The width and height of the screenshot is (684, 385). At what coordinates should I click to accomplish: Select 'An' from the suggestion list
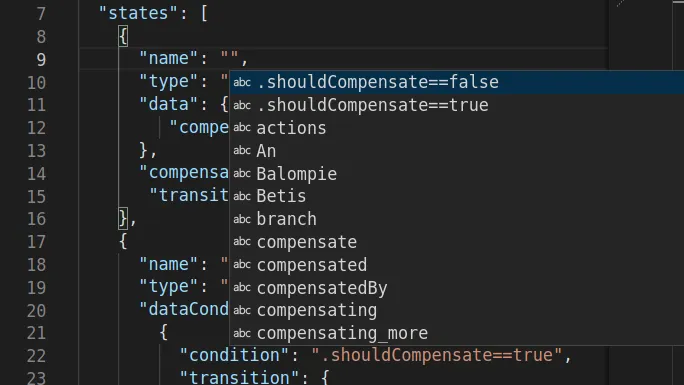(x=457, y=151)
